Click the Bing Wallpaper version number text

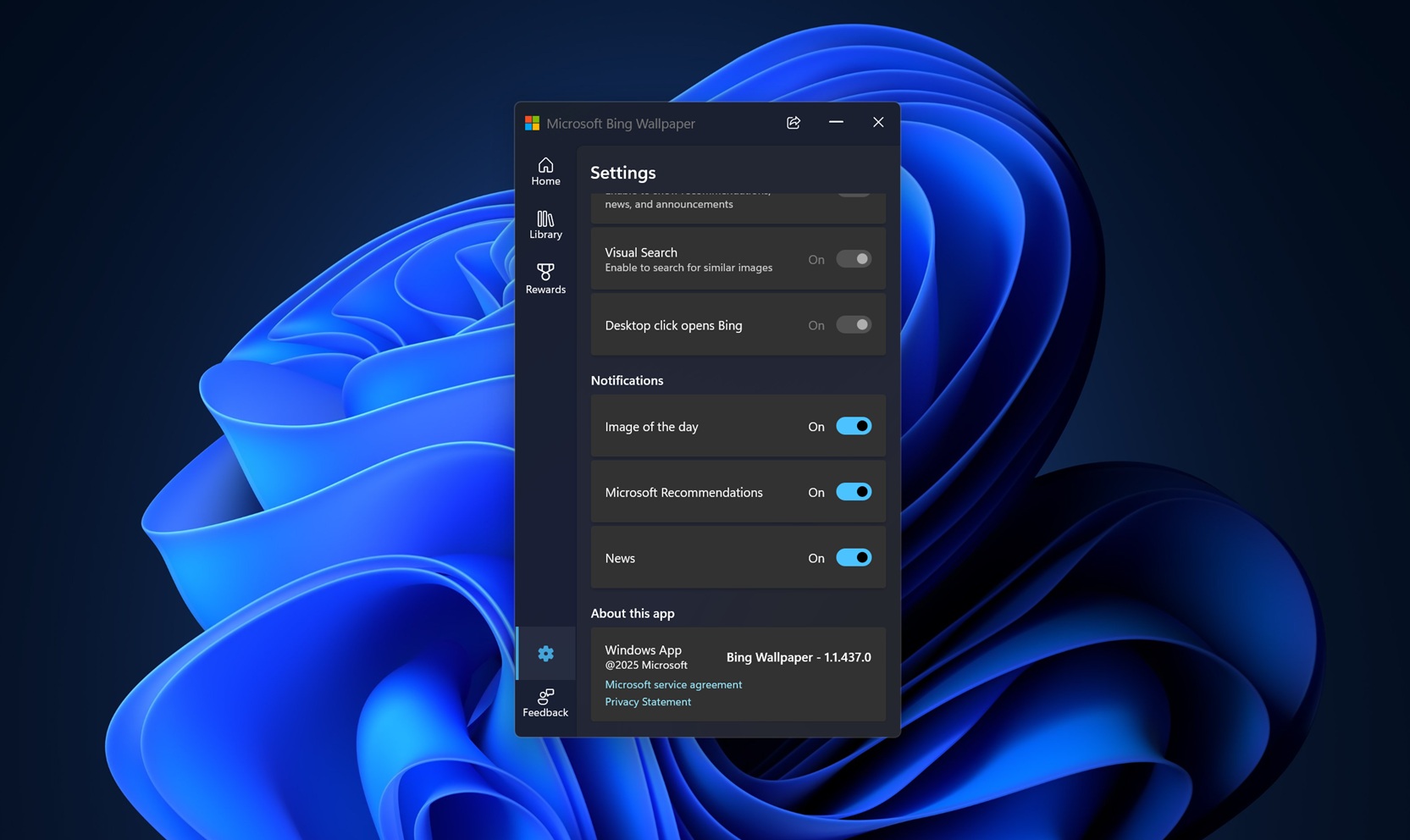coord(798,657)
